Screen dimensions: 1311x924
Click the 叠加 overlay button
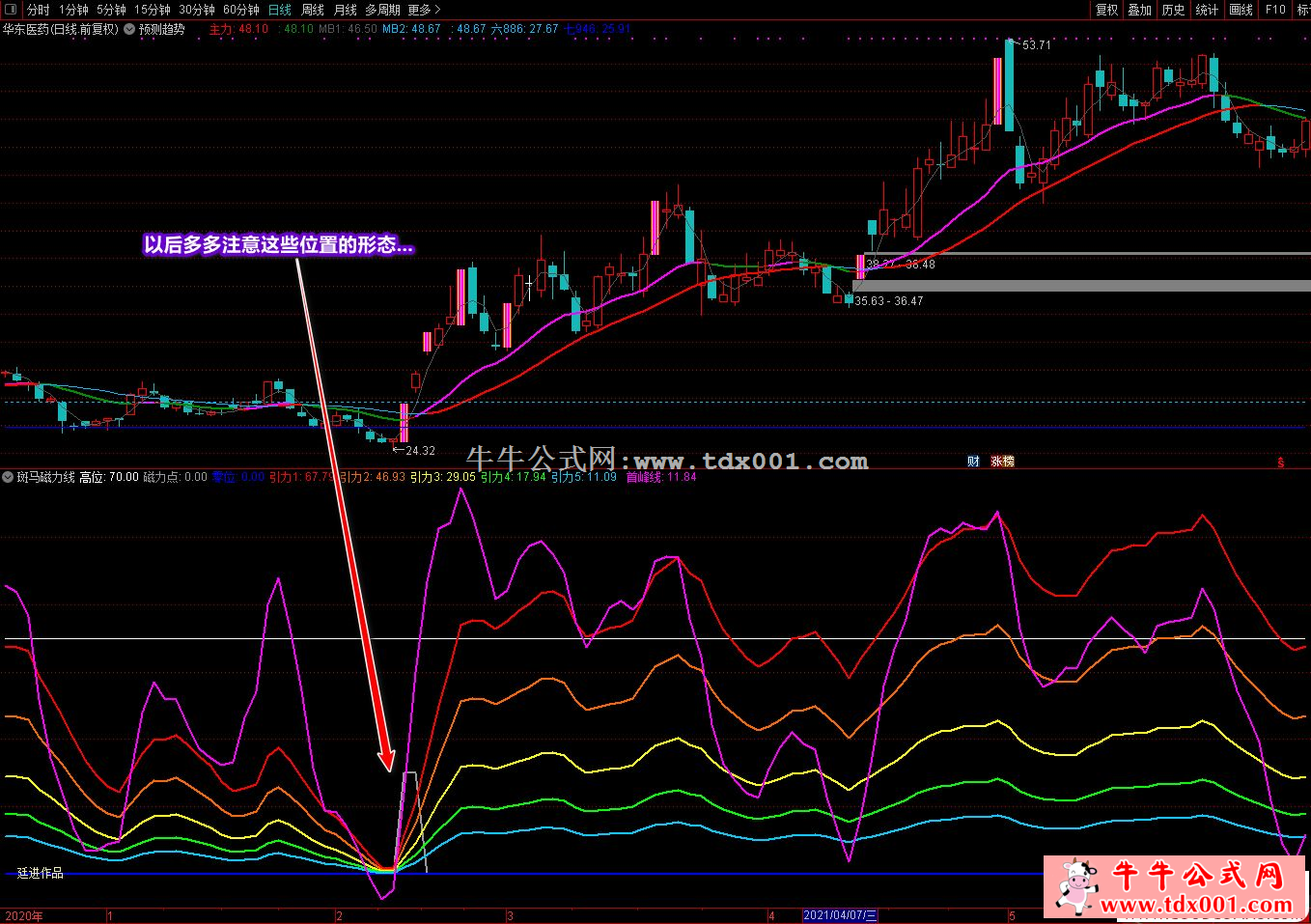[1140, 10]
